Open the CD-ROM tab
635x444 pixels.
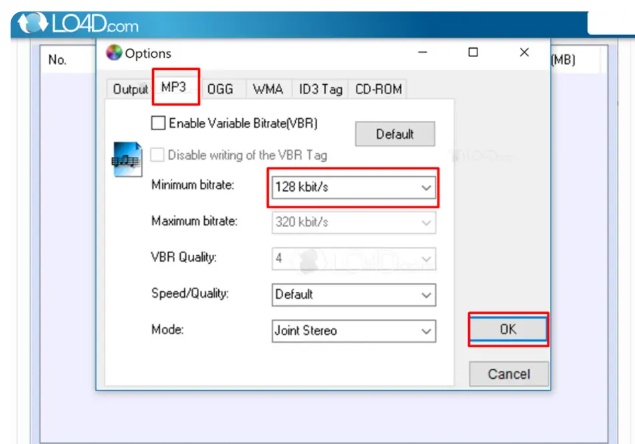pos(378,89)
